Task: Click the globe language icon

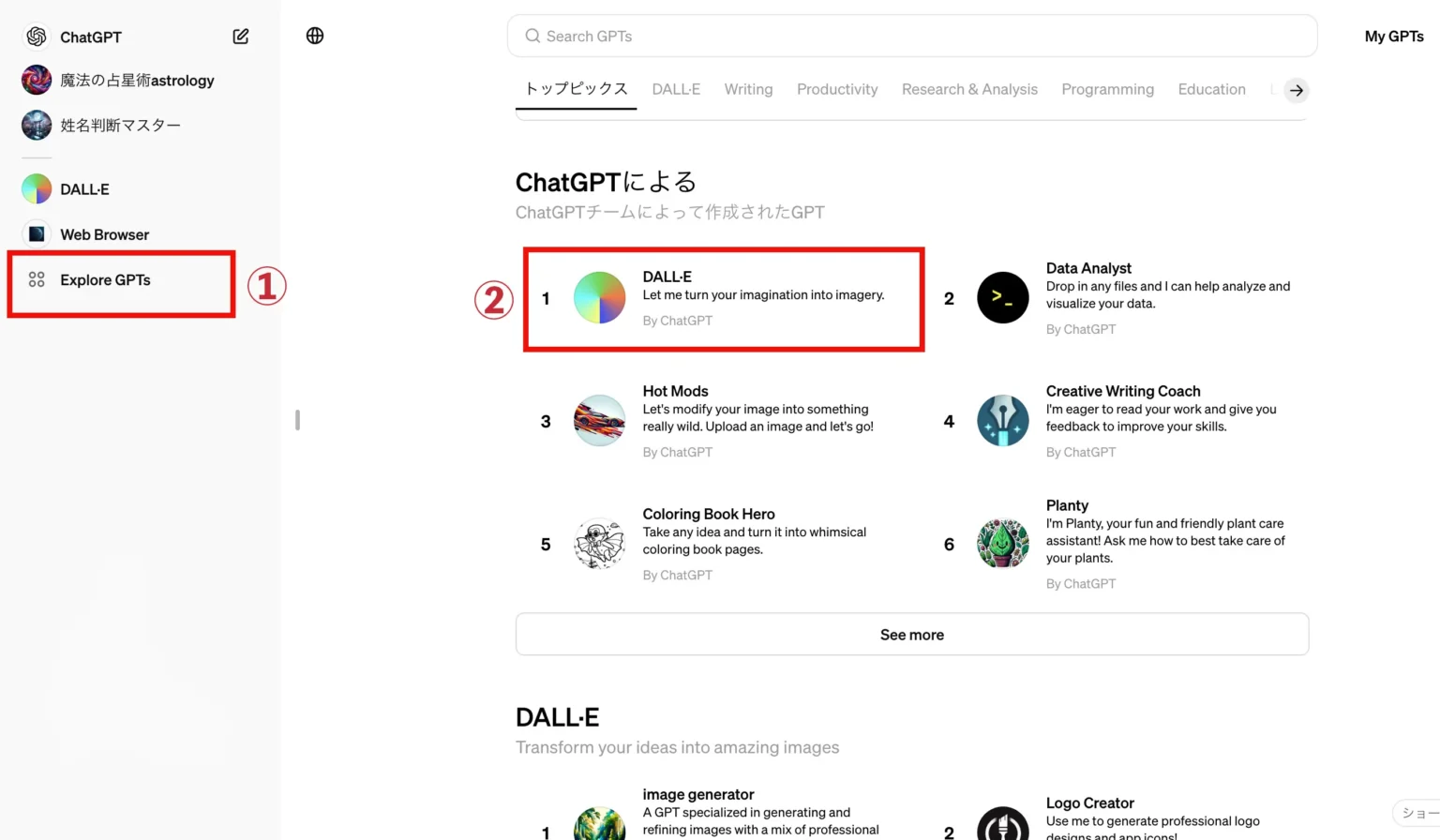Action: 315,36
